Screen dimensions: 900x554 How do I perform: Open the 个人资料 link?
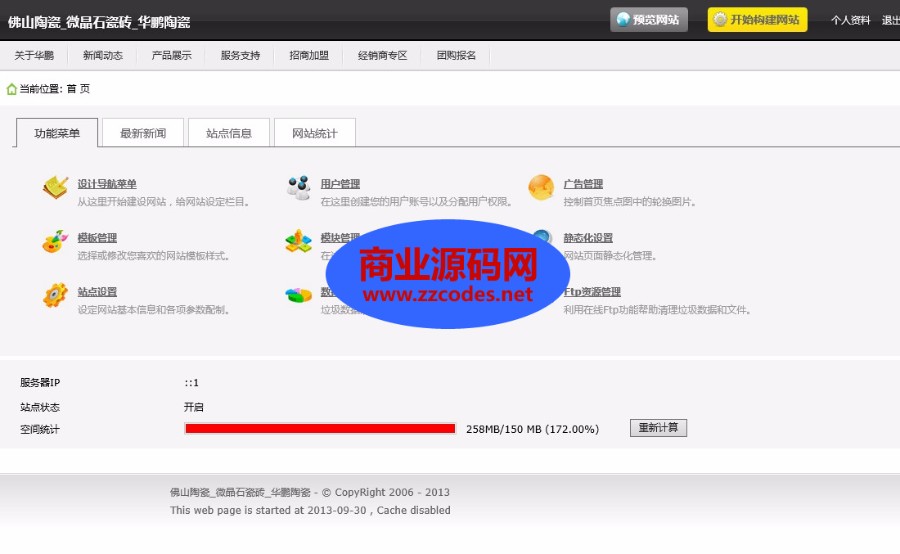pyautogui.click(x=851, y=20)
